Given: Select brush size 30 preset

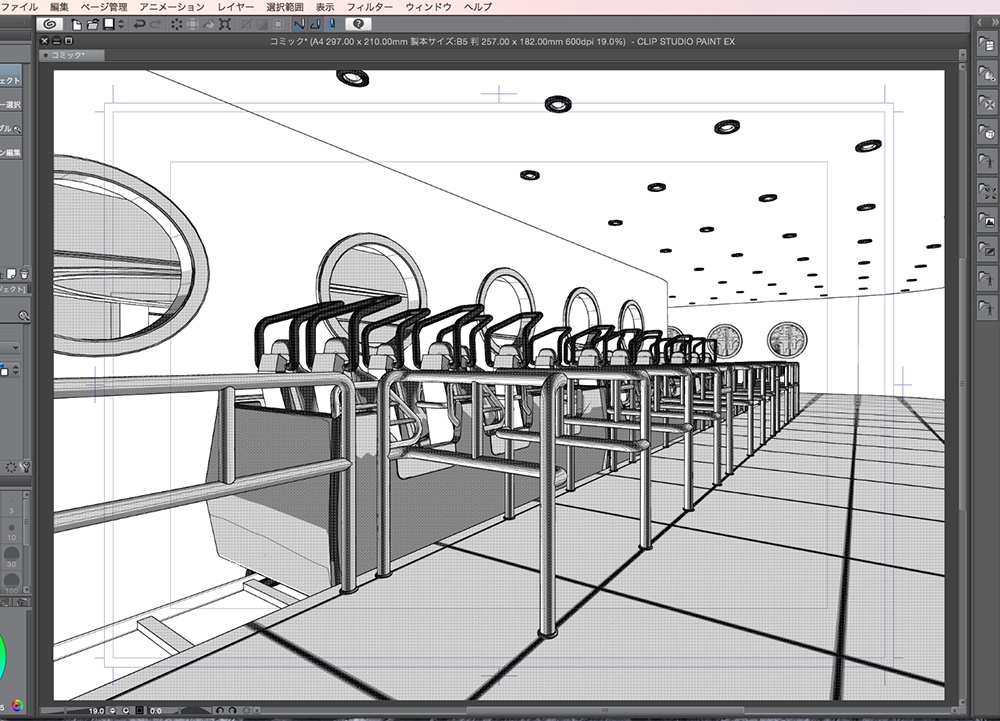Looking at the screenshot, I should (11, 557).
